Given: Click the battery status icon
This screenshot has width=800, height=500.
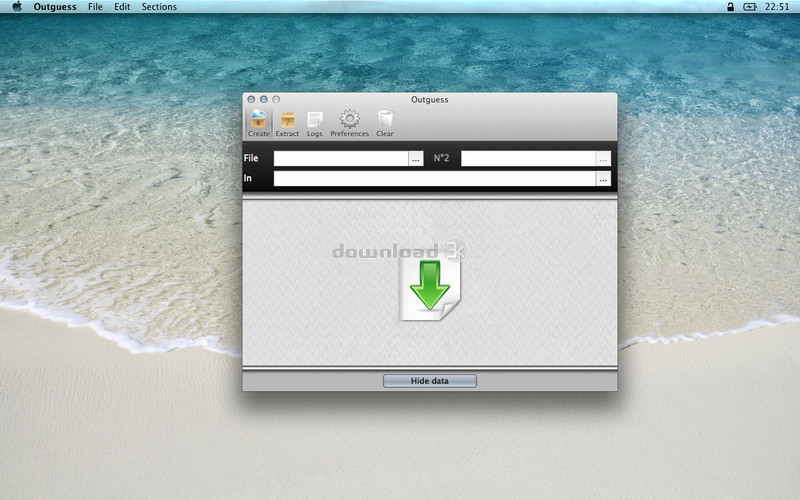Looking at the screenshot, I should 749,7.
